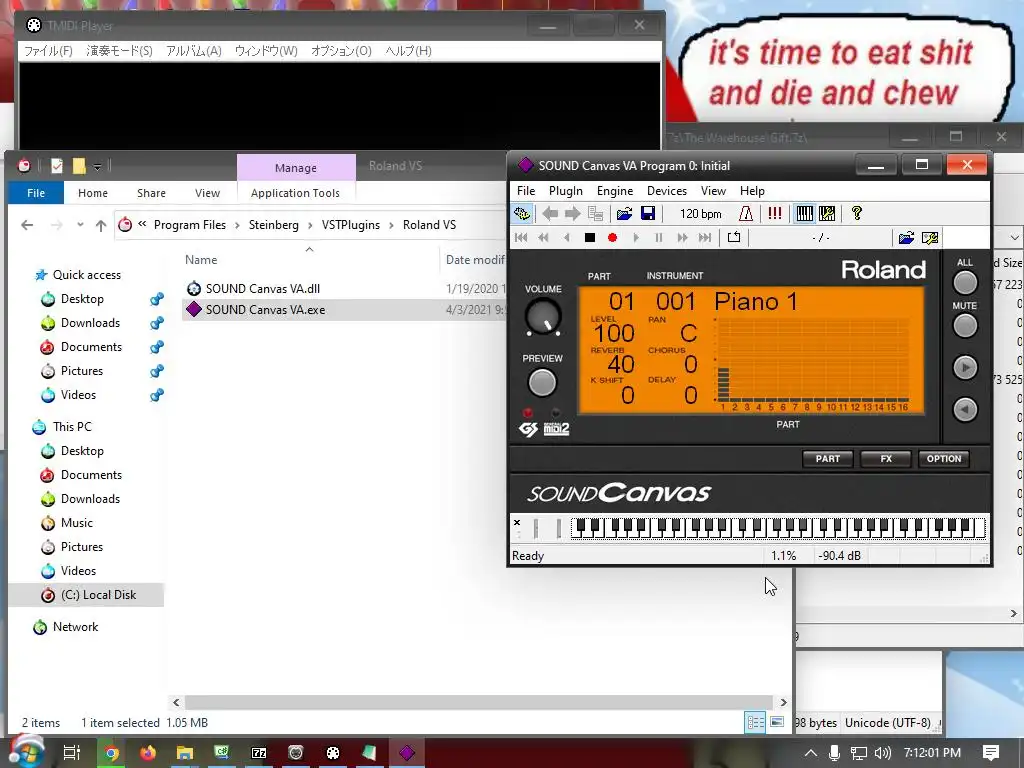Switch to the large icons view icon in the status bar
The height and width of the screenshot is (768, 1024).
coord(776,722)
